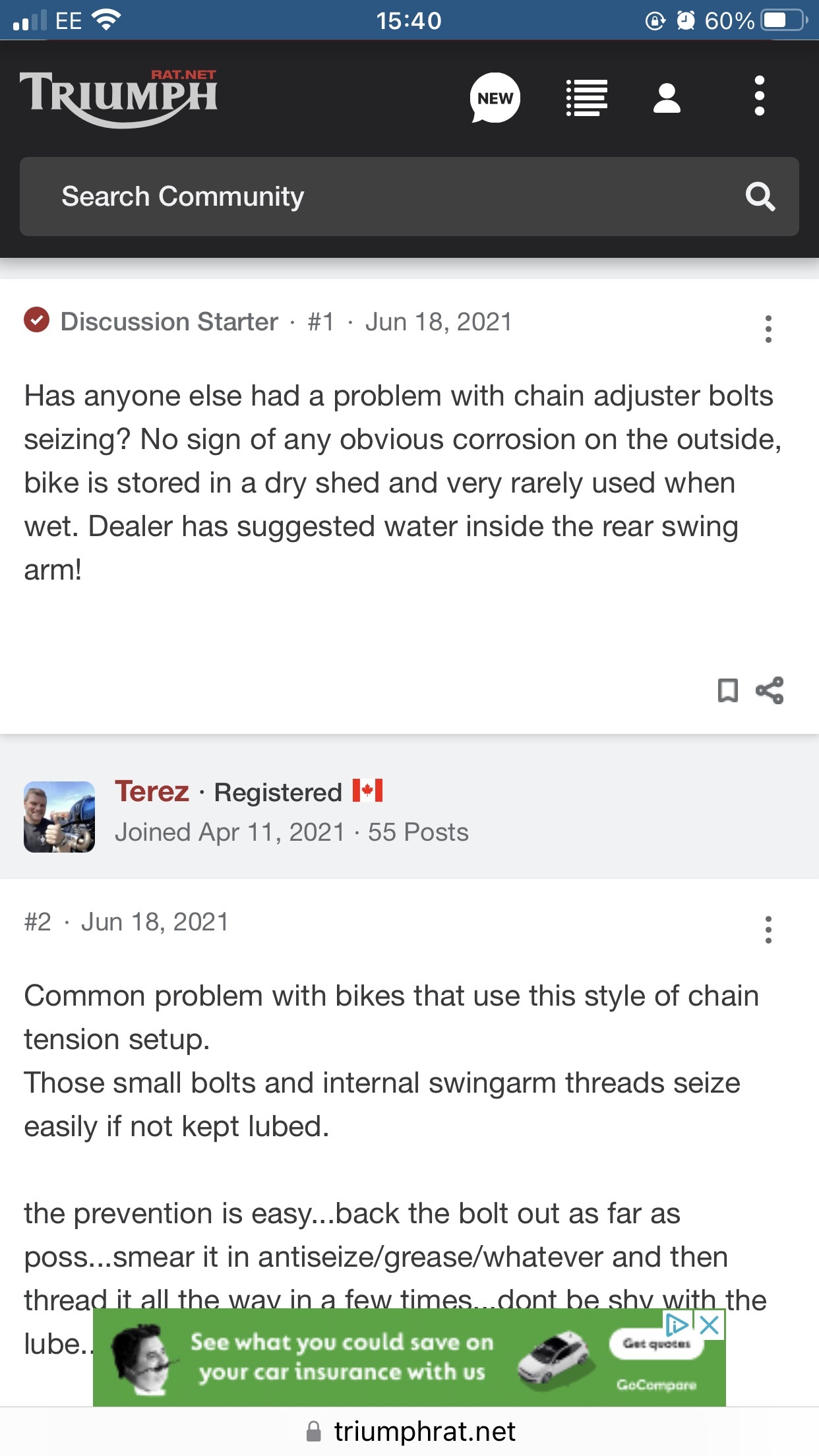Open the #1 post permalink

coord(320,322)
